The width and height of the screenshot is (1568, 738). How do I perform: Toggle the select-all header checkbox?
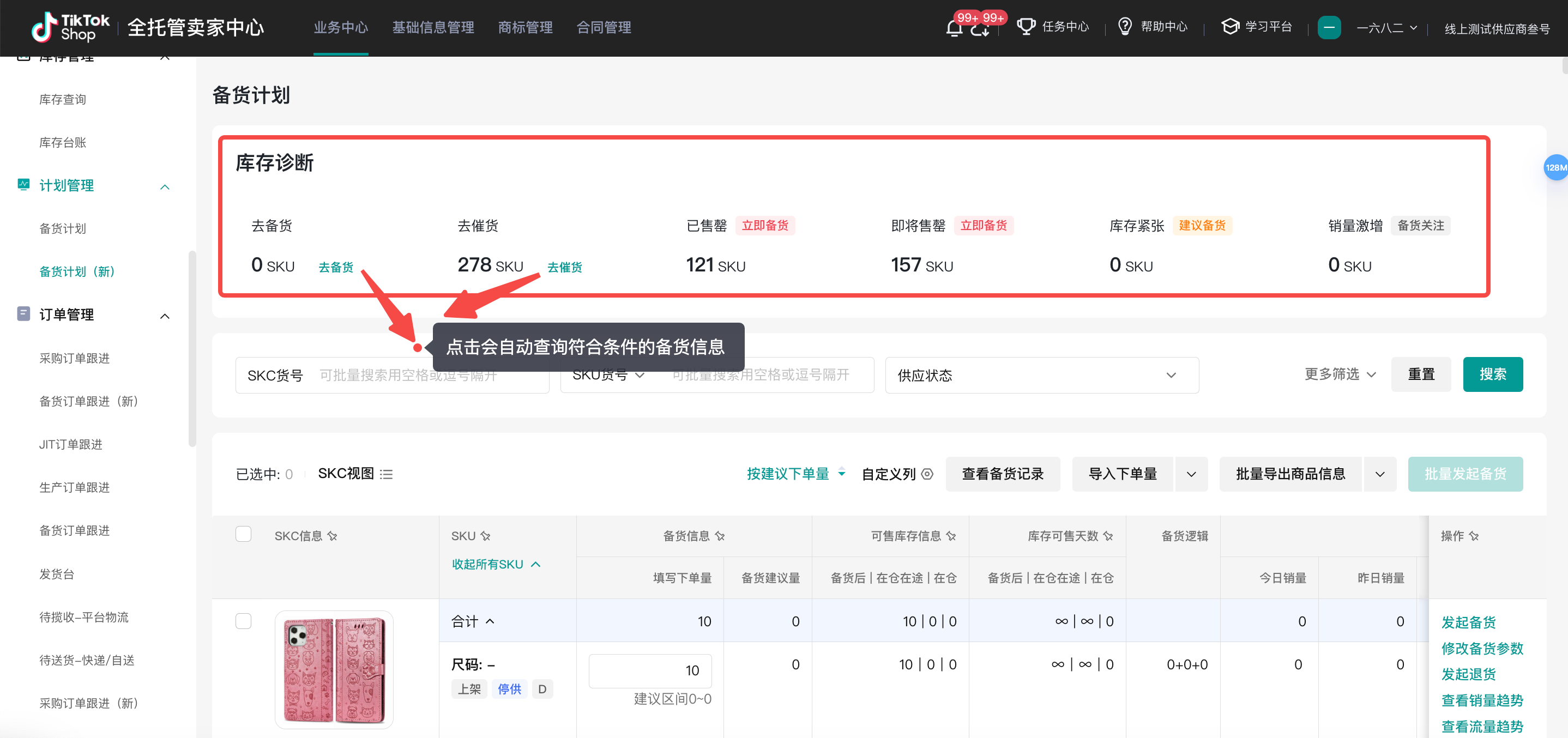[244, 534]
